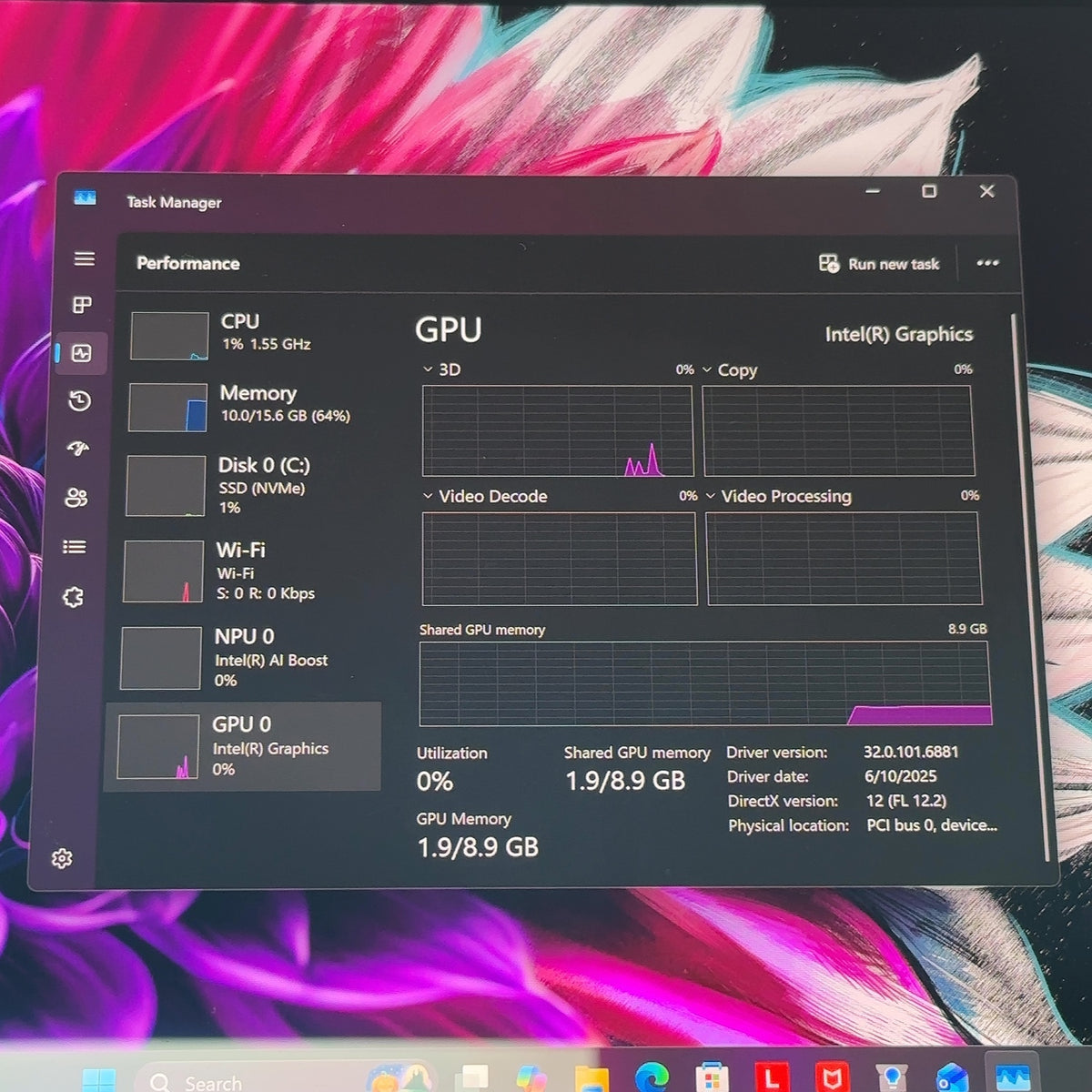This screenshot has width=1092, height=1092.
Task: Select CPU in the performance list
Action: click(x=254, y=335)
